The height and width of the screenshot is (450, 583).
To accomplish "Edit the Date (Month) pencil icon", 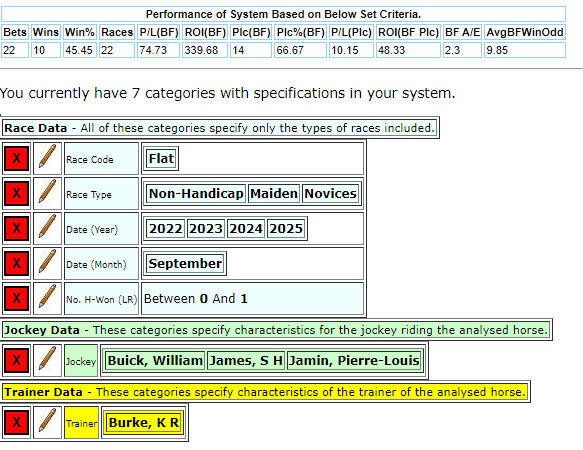I will (x=48, y=263).
